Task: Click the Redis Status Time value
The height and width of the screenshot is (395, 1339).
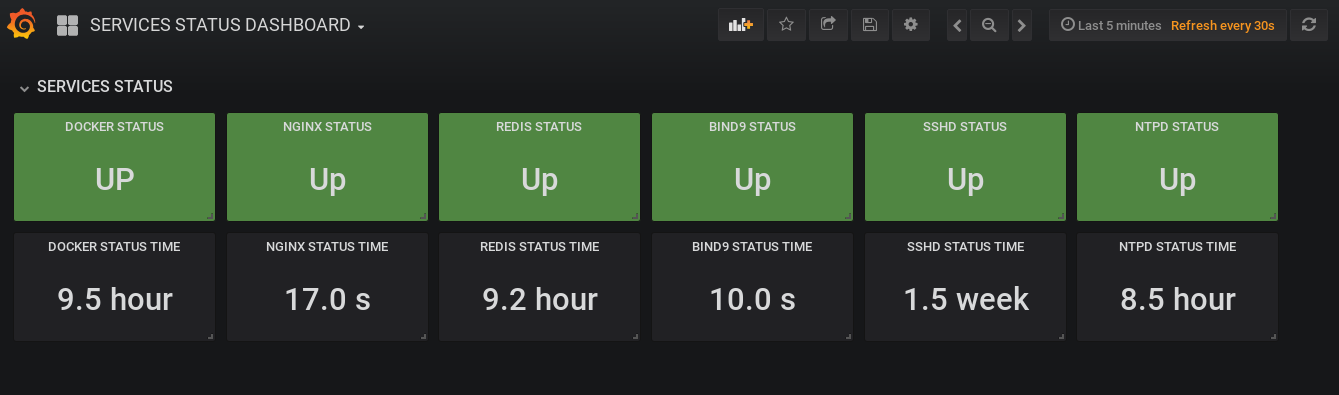Action: [539, 299]
